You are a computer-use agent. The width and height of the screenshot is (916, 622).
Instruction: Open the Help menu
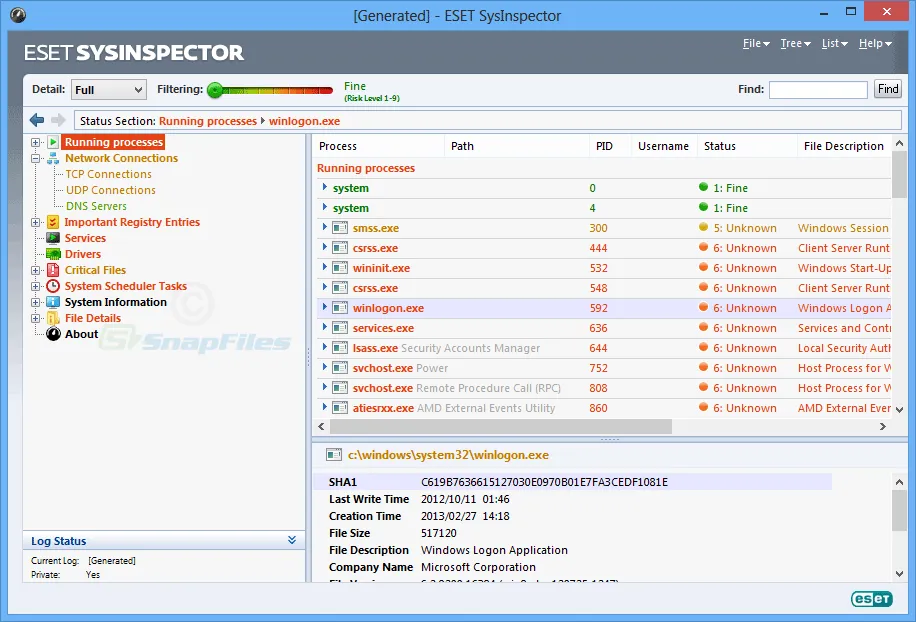coord(875,44)
